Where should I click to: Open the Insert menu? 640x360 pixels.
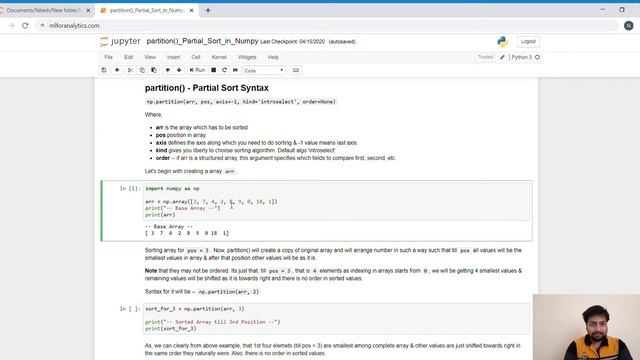point(173,57)
